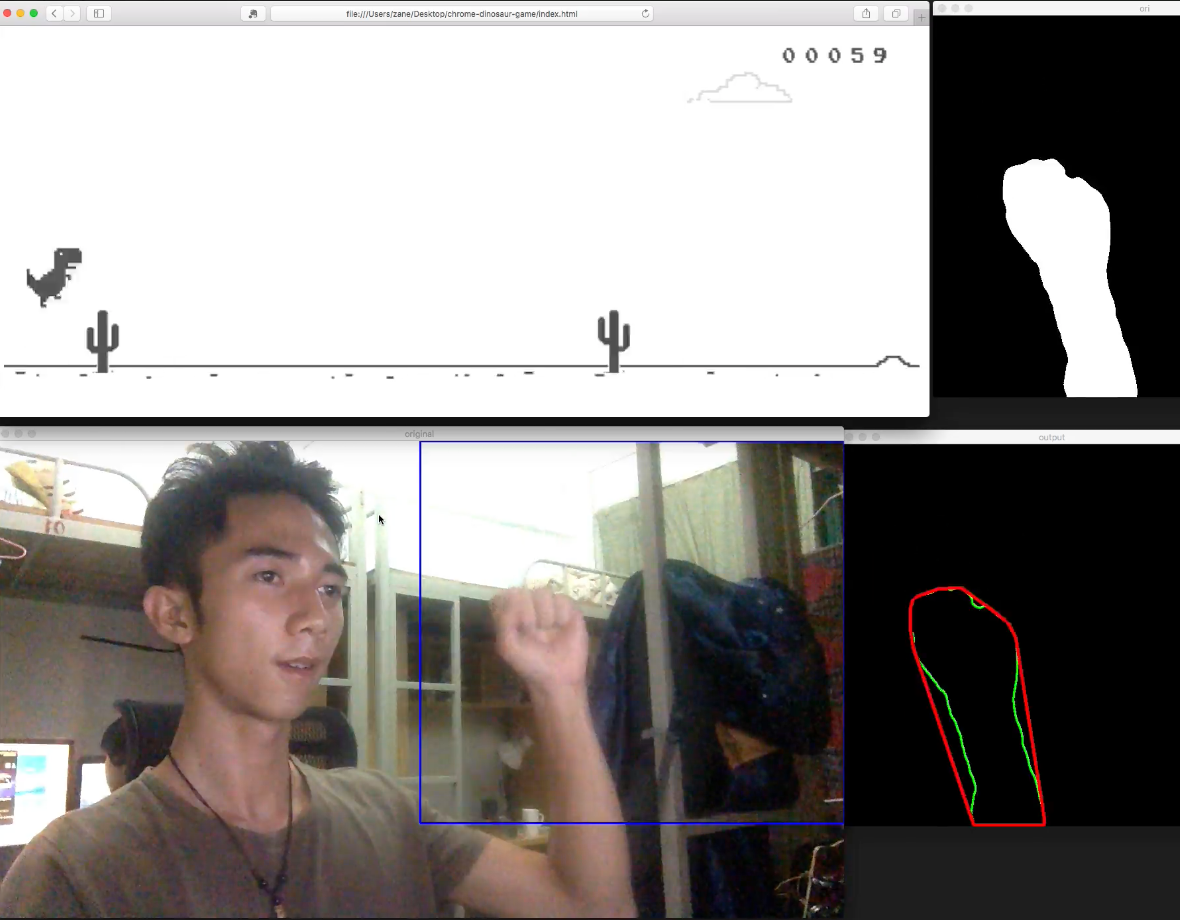
Task: Click the cloud in the game sky
Action: pos(741,87)
